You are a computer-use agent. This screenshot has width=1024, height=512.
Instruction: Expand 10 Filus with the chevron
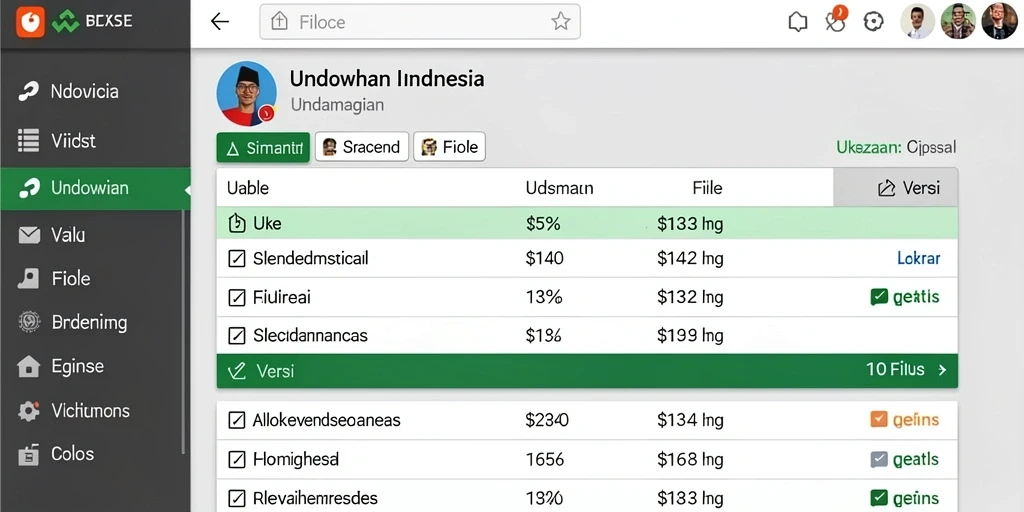(942, 370)
